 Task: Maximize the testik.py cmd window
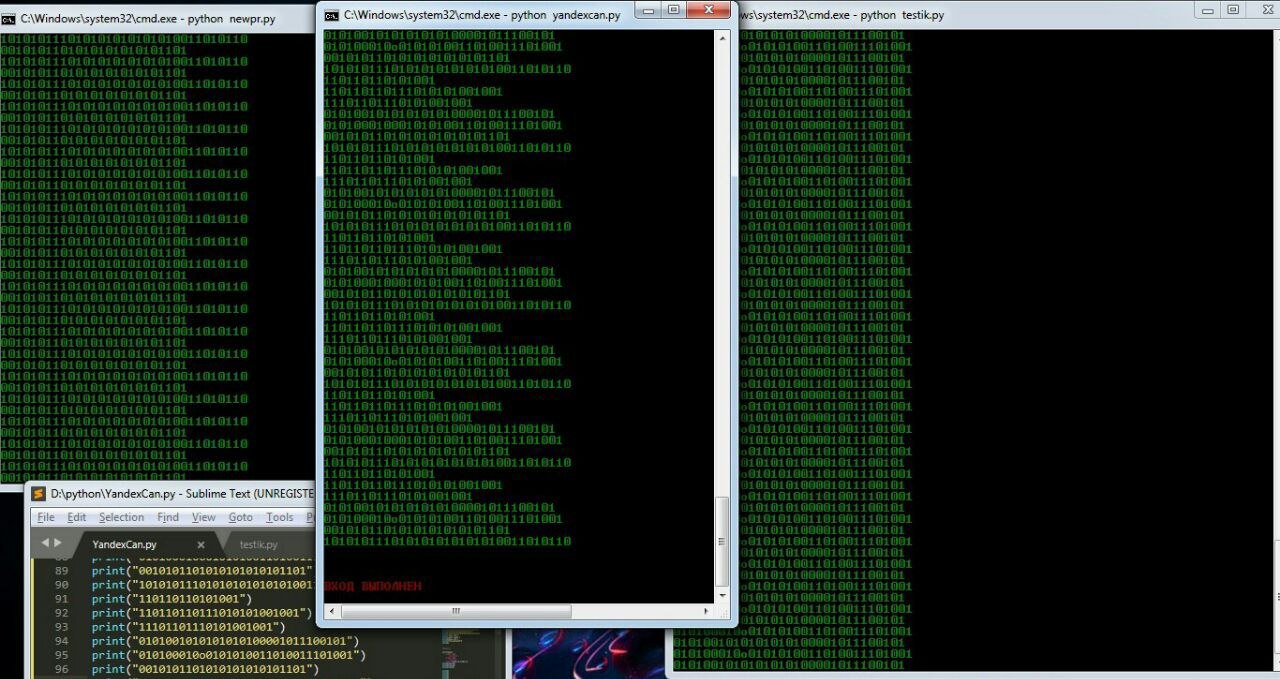[1233, 10]
